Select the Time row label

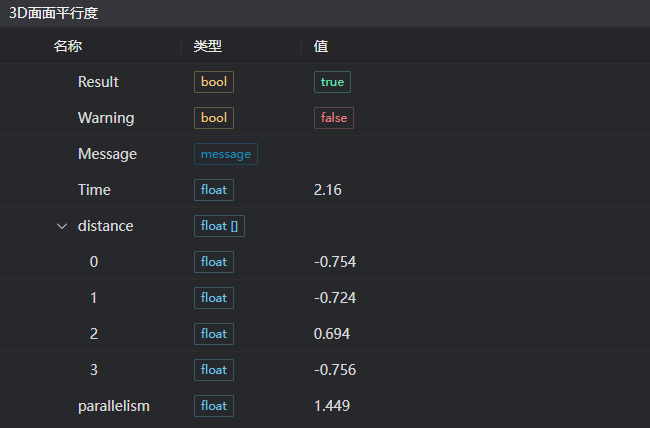pyautogui.click(x=94, y=190)
